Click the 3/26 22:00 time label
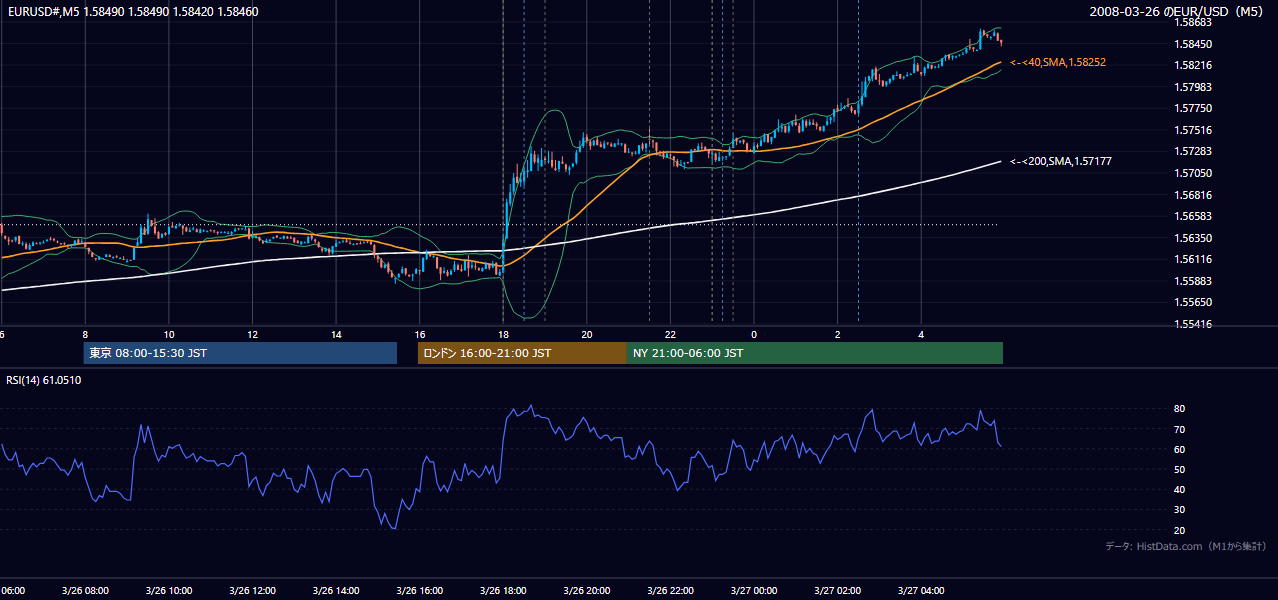 coord(670,591)
